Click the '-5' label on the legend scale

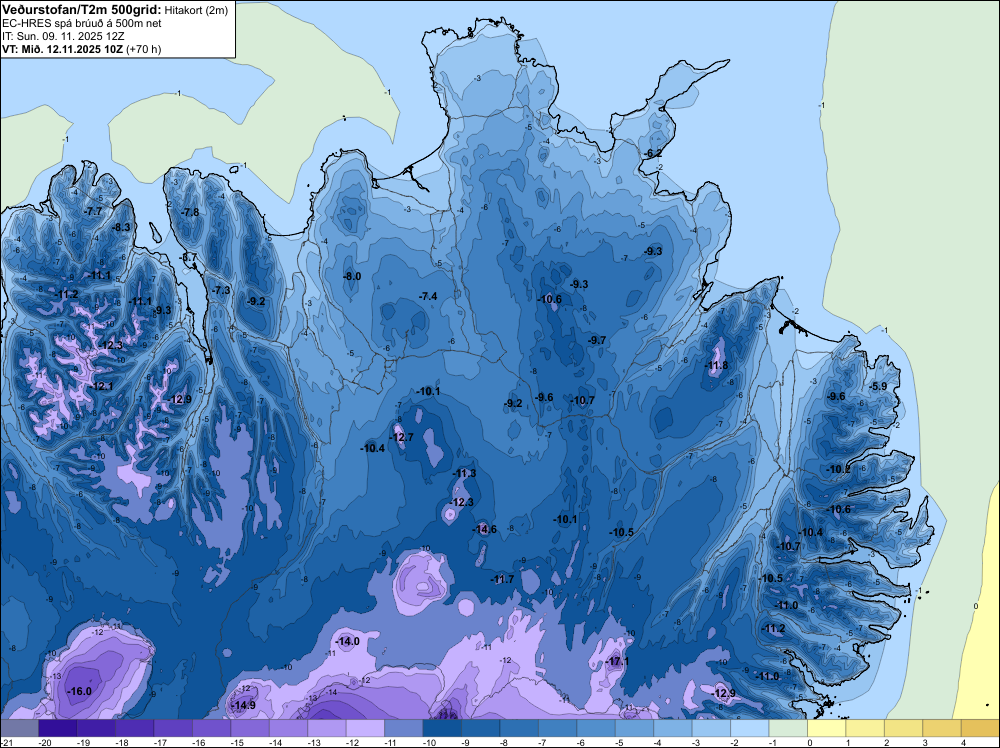point(621,742)
